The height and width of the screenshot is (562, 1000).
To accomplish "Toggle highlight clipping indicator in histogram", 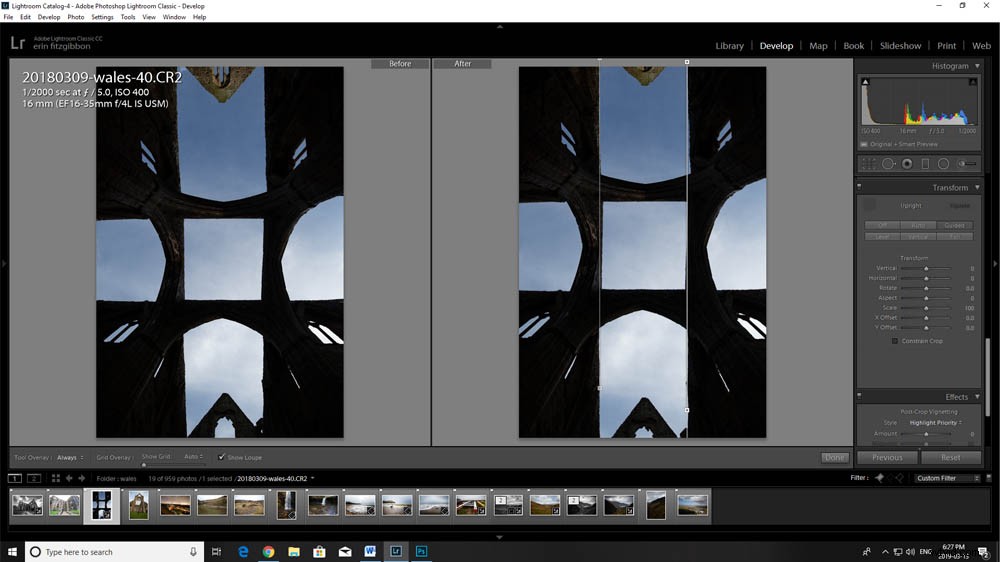I will click(973, 82).
